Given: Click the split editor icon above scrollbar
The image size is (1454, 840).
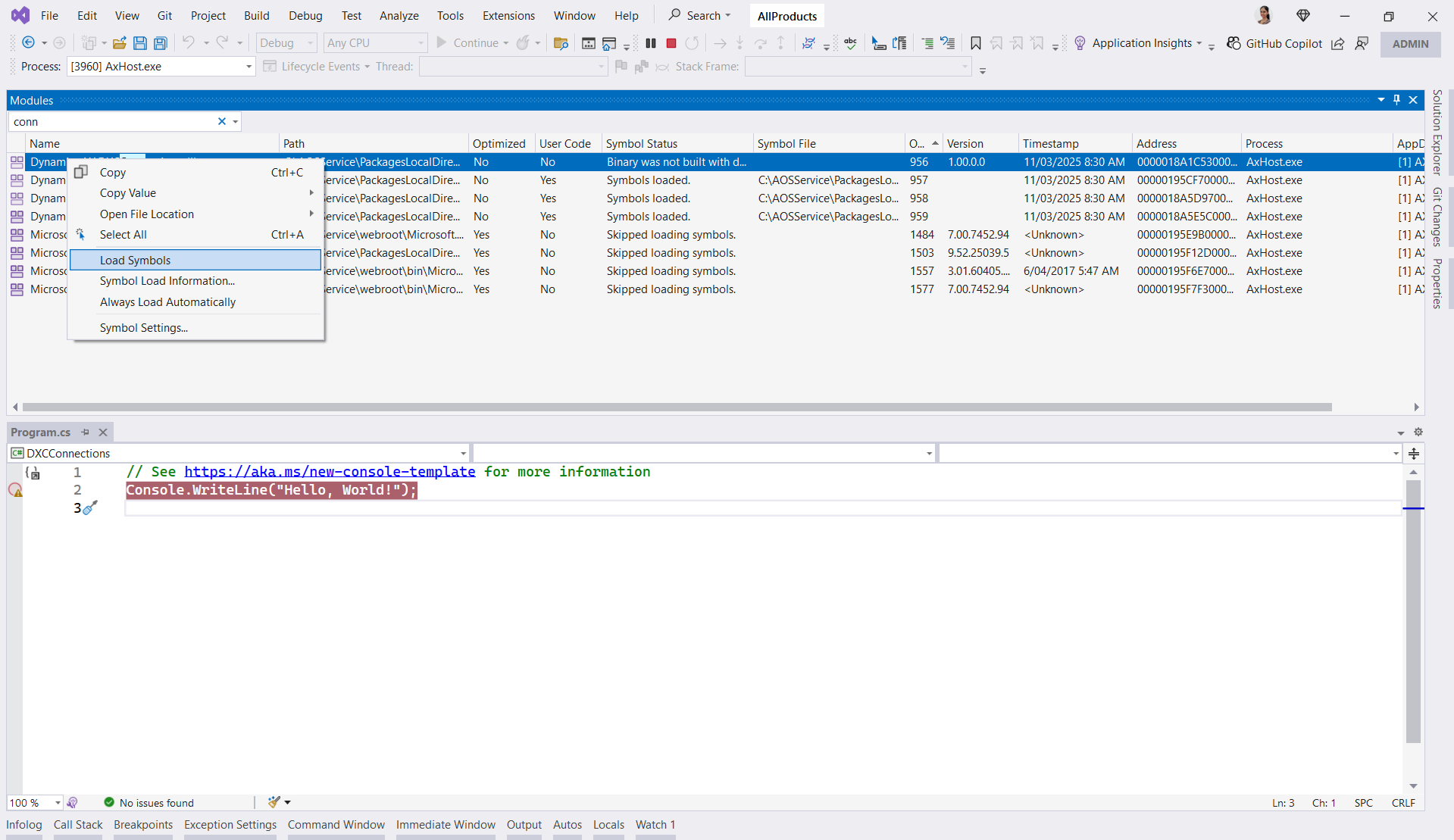Looking at the screenshot, I should pos(1414,454).
